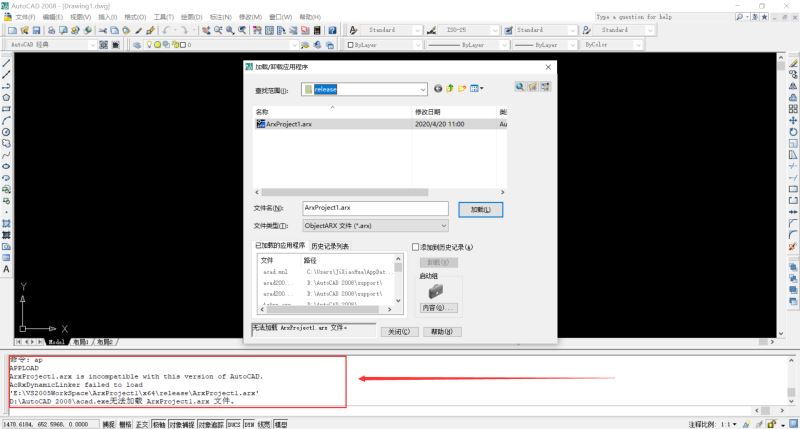Click the text style icon
This screenshot has width=800, height=429.
(353, 30)
